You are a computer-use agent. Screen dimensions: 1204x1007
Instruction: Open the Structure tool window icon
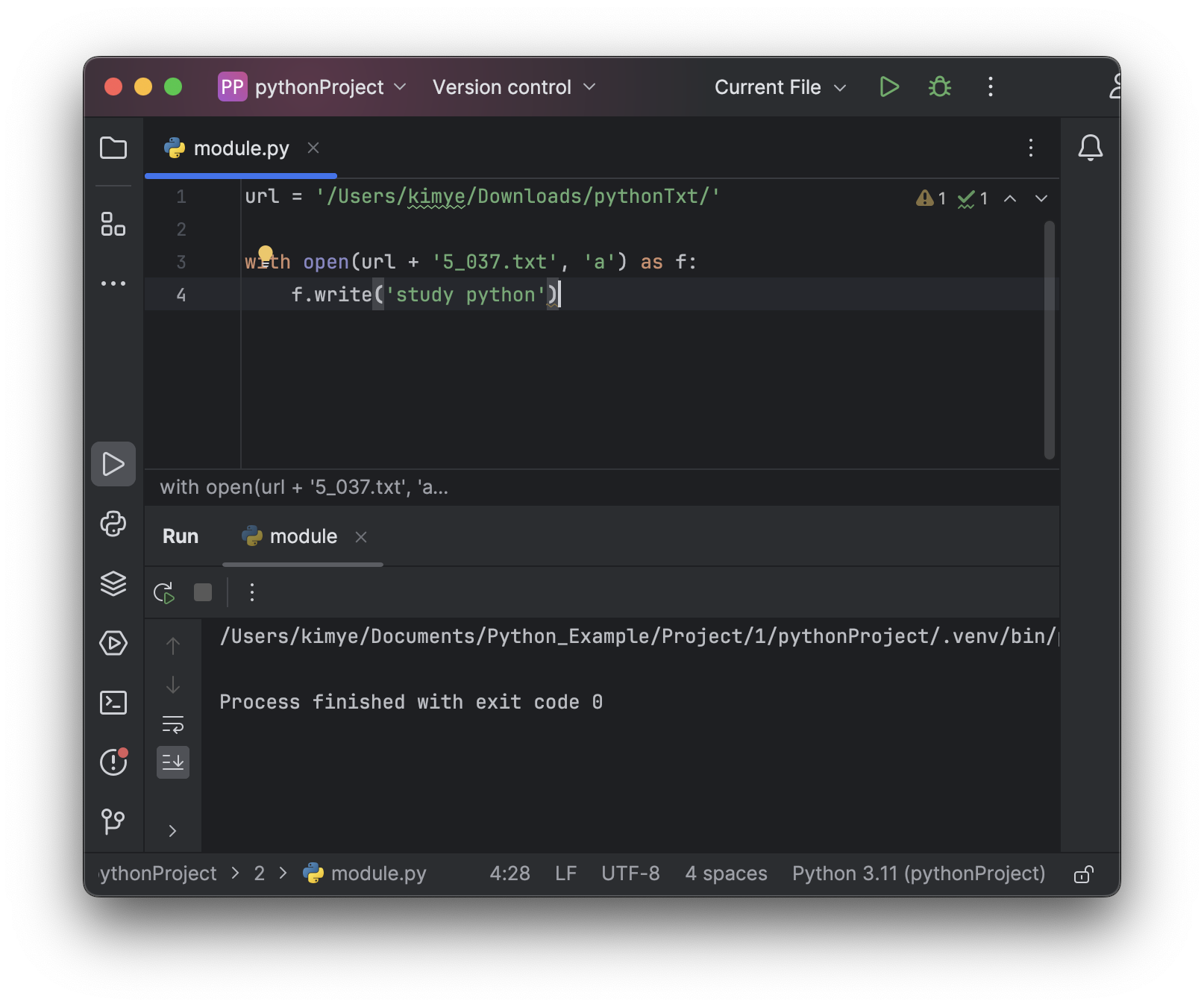point(113,224)
